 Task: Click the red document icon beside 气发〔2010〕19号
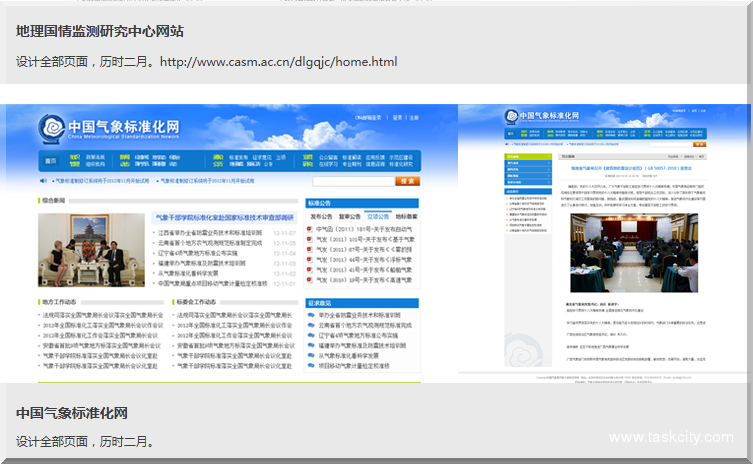[x=310, y=280]
